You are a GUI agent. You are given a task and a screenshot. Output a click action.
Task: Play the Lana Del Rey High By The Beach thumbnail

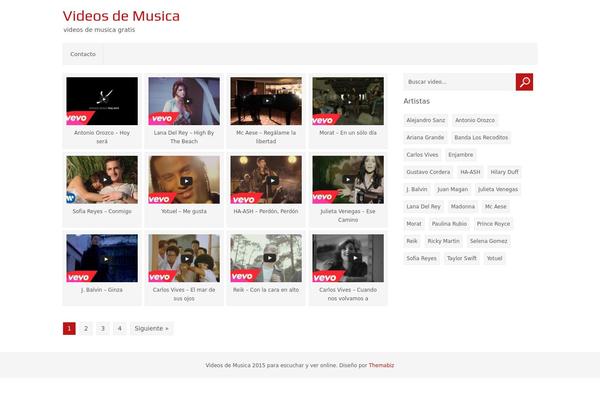(184, 101)
